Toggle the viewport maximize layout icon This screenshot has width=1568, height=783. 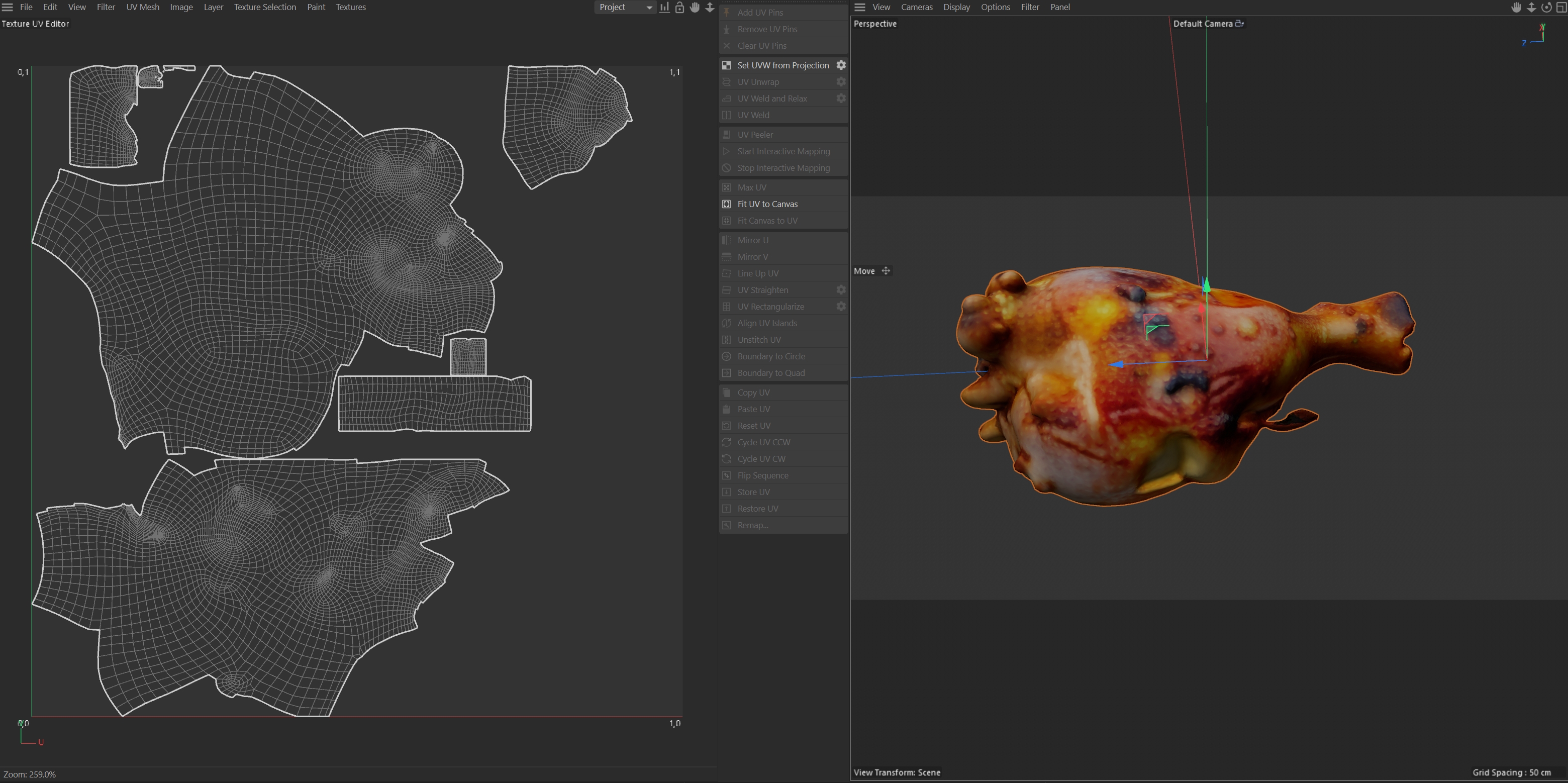coord(1561,8)
